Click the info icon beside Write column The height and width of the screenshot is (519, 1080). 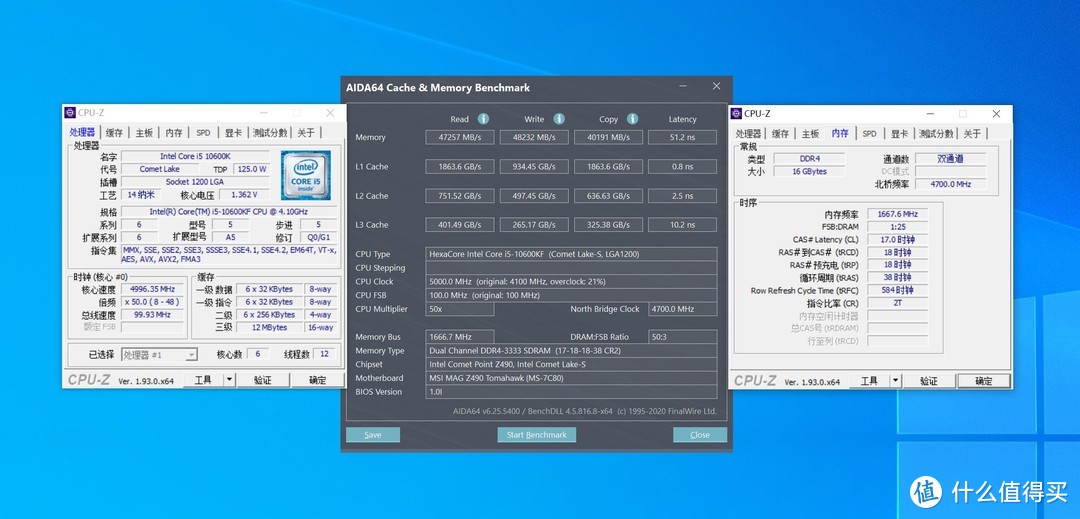point(558,119)
